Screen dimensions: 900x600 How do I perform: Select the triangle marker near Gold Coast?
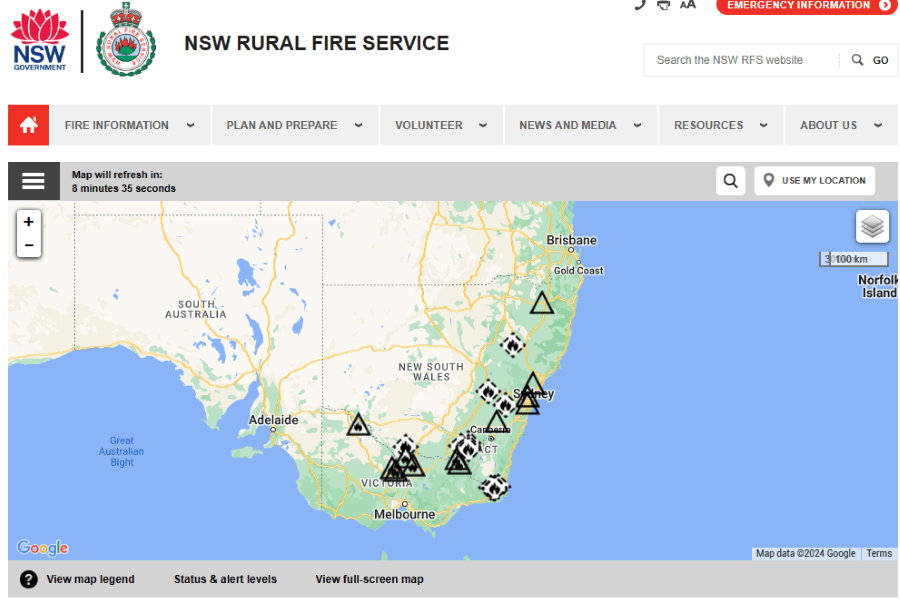tap(541, 303)
